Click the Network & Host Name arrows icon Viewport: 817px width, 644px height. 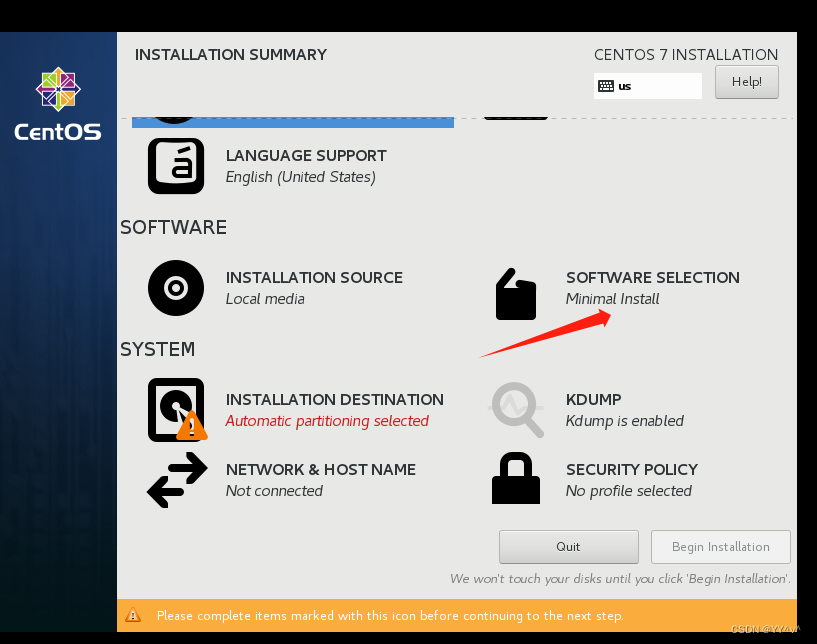[177, 480]
